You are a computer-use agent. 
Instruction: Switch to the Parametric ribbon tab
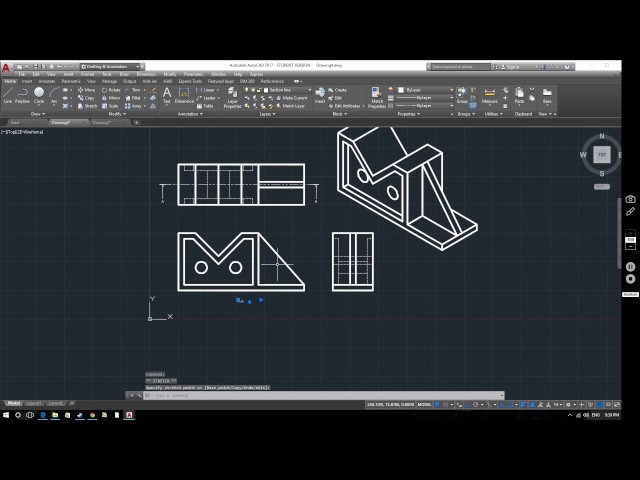71,81
